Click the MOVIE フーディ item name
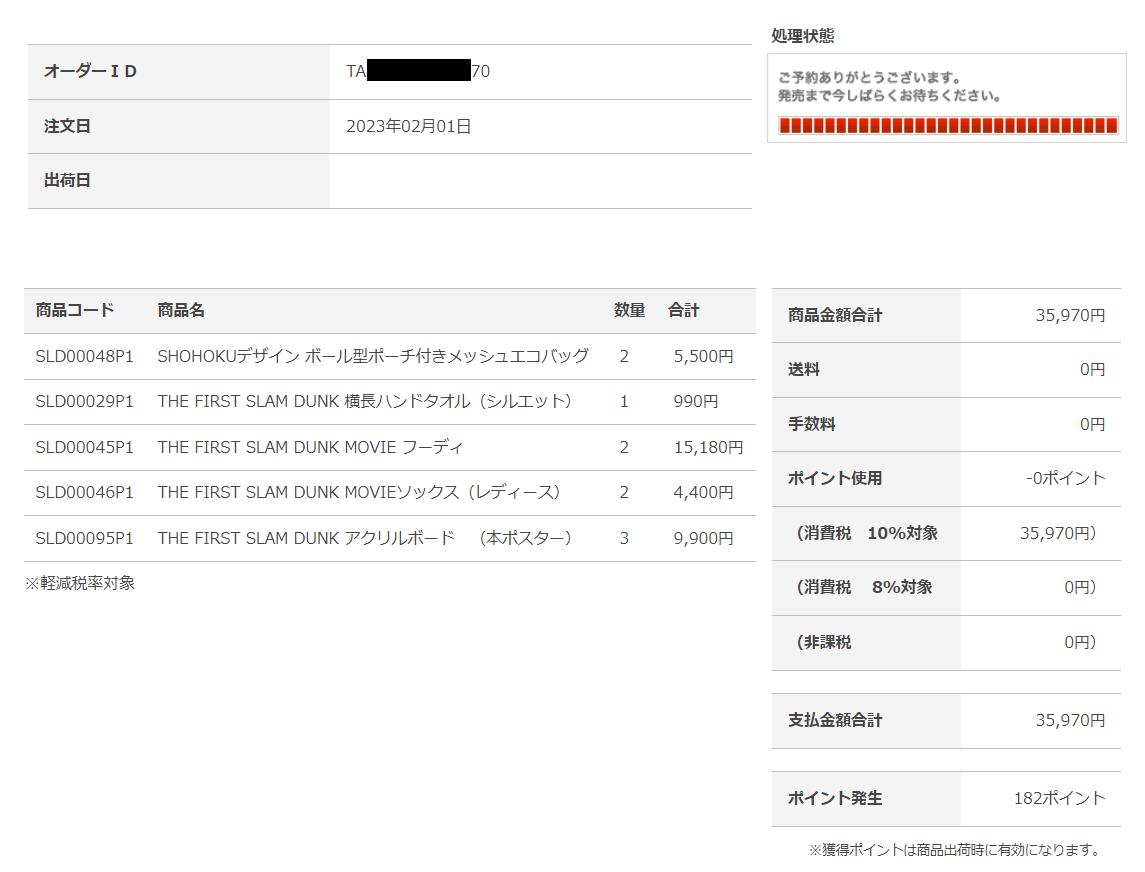This screenshot has width=1145, height=872. (x=310, y=447)
